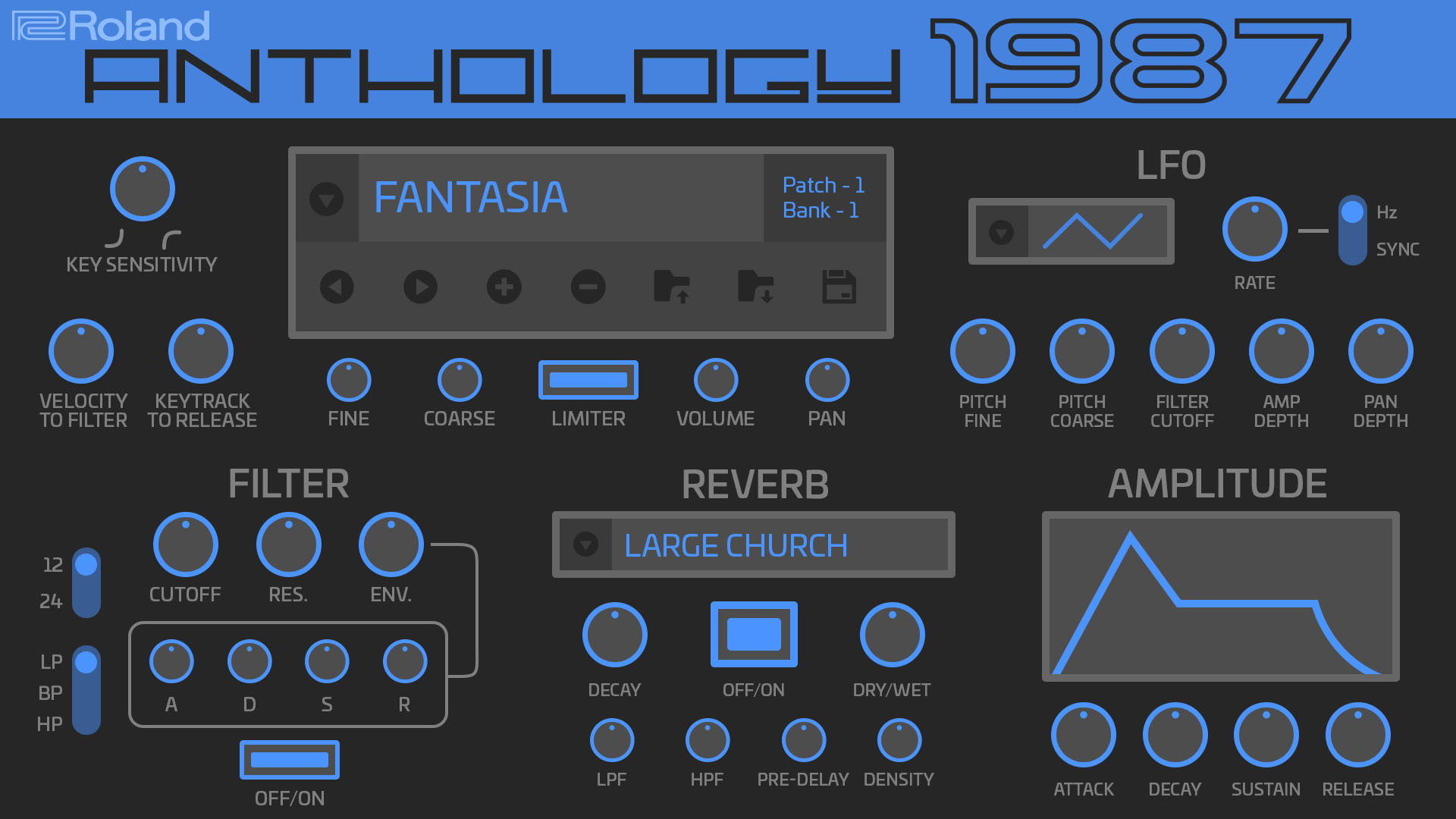Click the Filter CUTOFF knob
This screenshot has width=1456, height=819.
(x=185, y=544)
